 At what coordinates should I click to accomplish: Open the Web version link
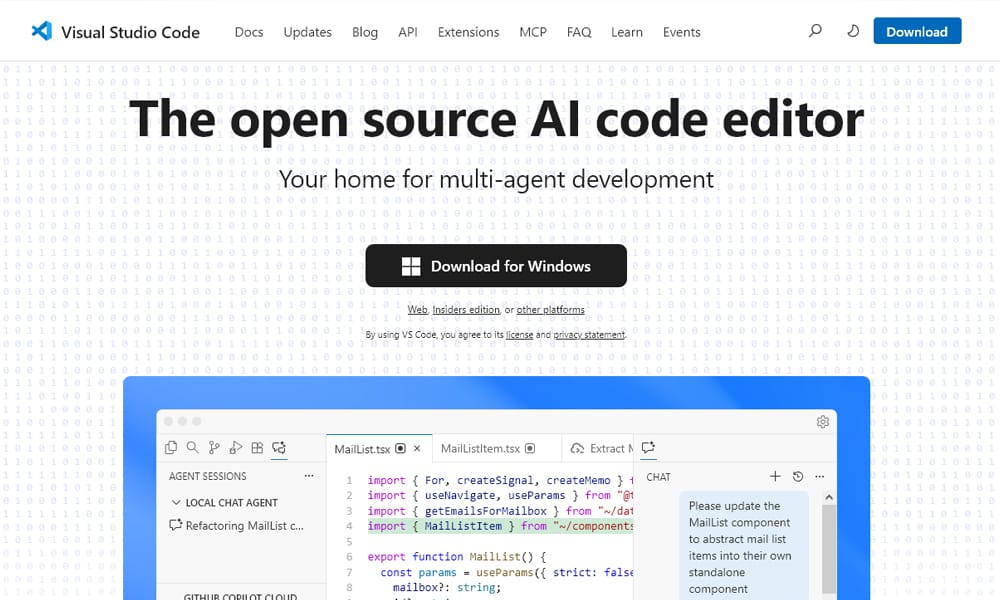coord(418,310)
